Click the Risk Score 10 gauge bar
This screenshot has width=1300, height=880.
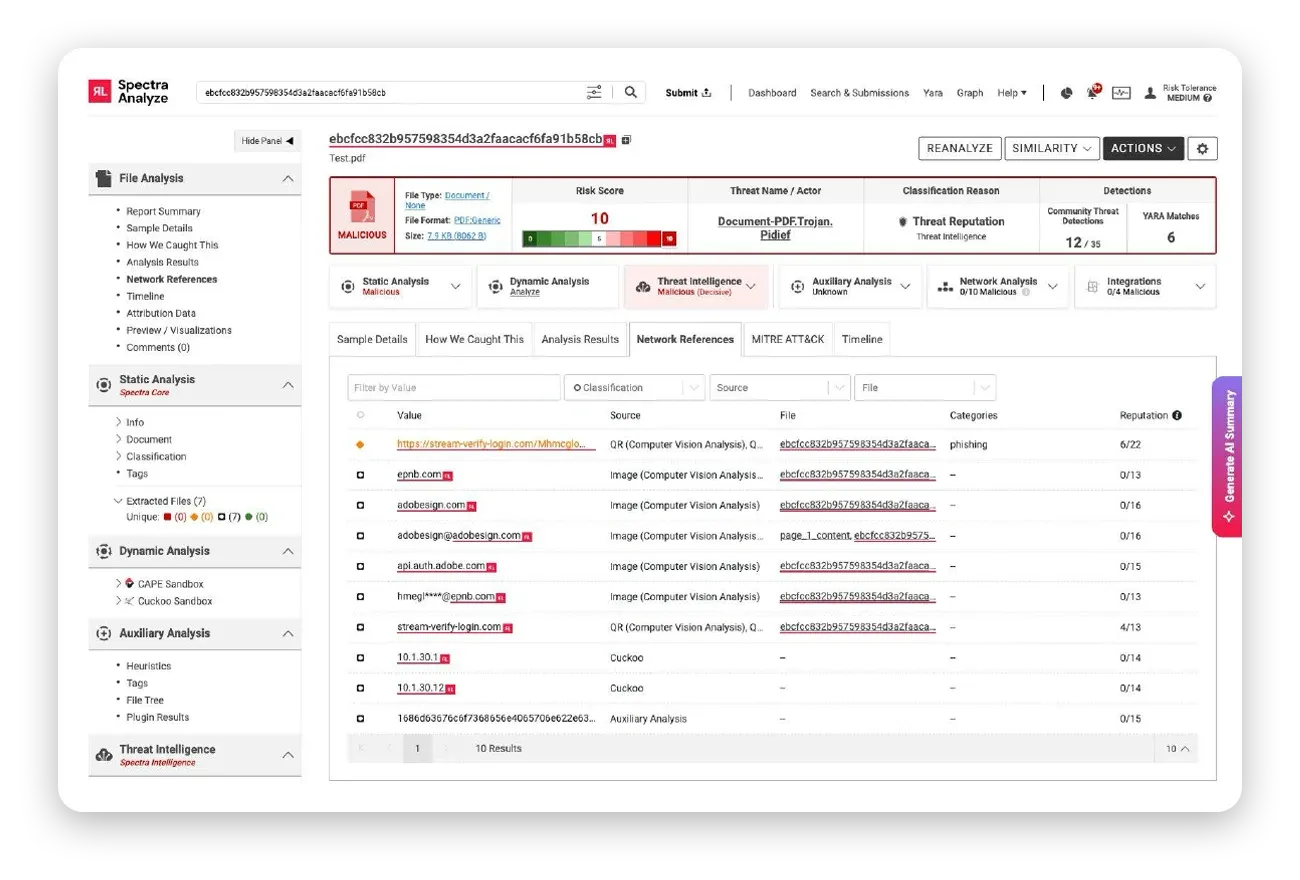(x=601, y=239)
